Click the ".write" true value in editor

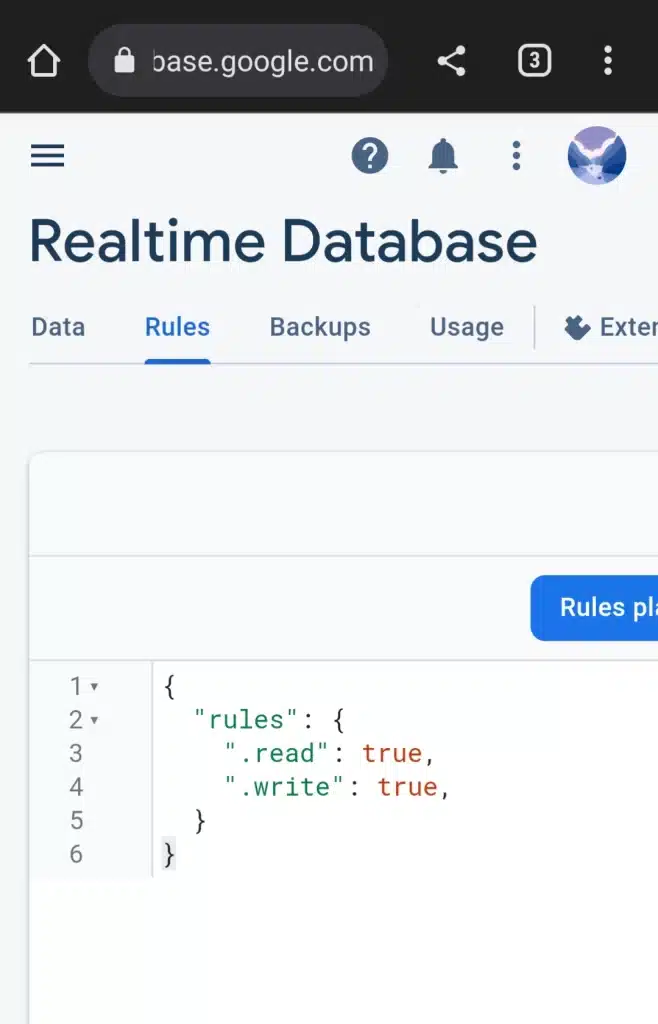tap(407, 787)
